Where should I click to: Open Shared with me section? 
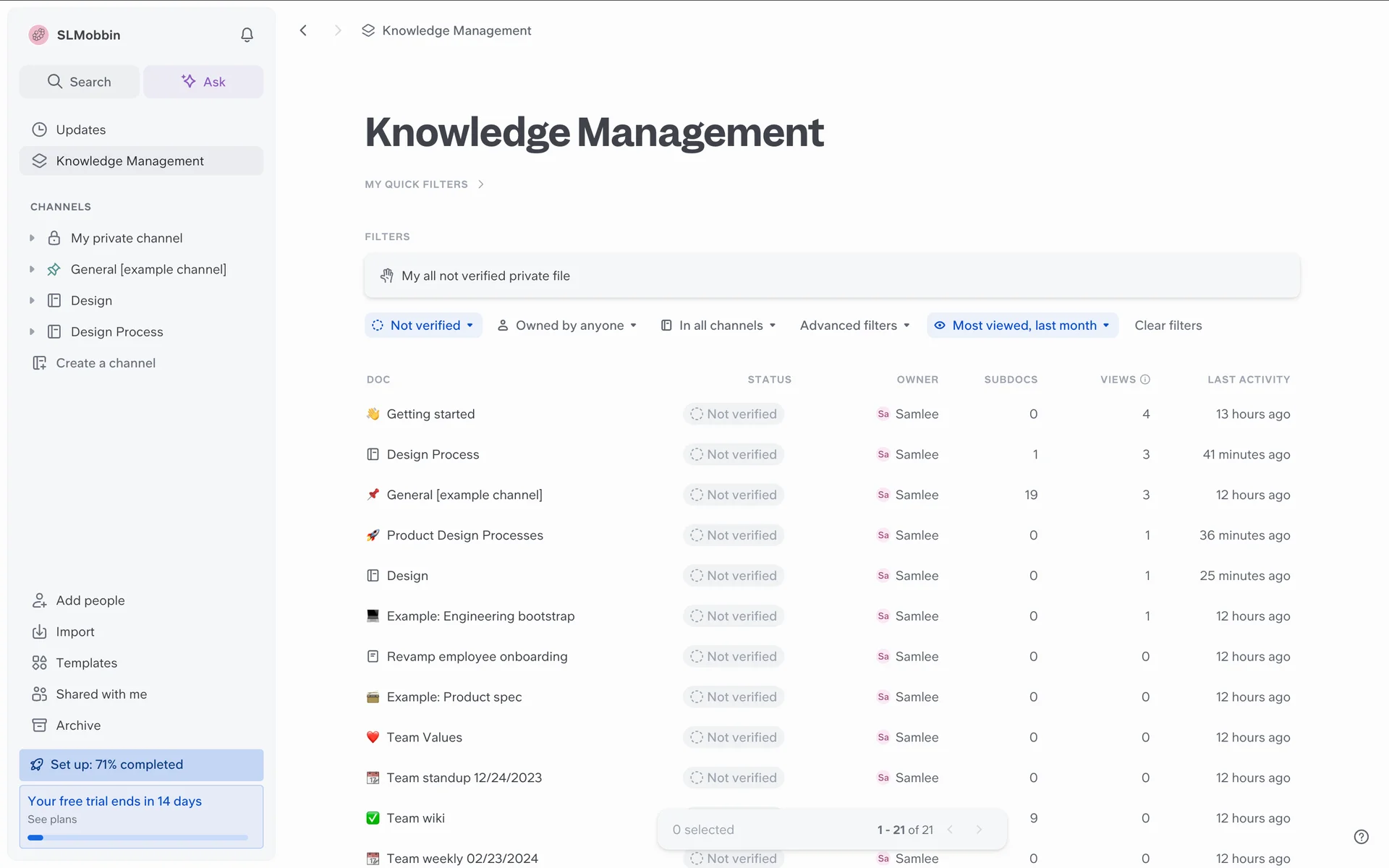101,694
